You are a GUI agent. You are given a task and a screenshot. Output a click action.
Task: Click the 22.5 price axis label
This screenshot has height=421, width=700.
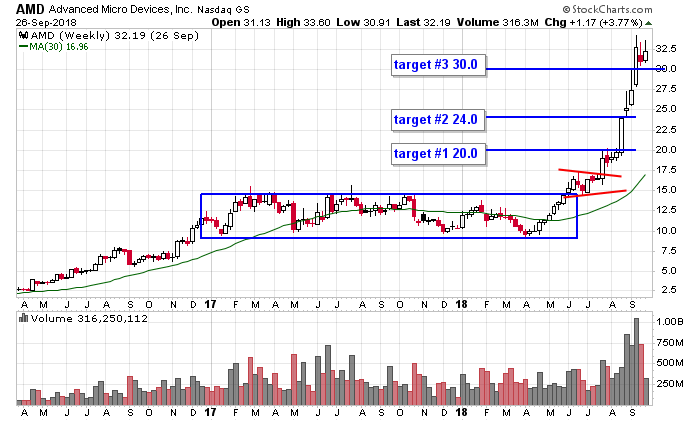pos(666,129)
